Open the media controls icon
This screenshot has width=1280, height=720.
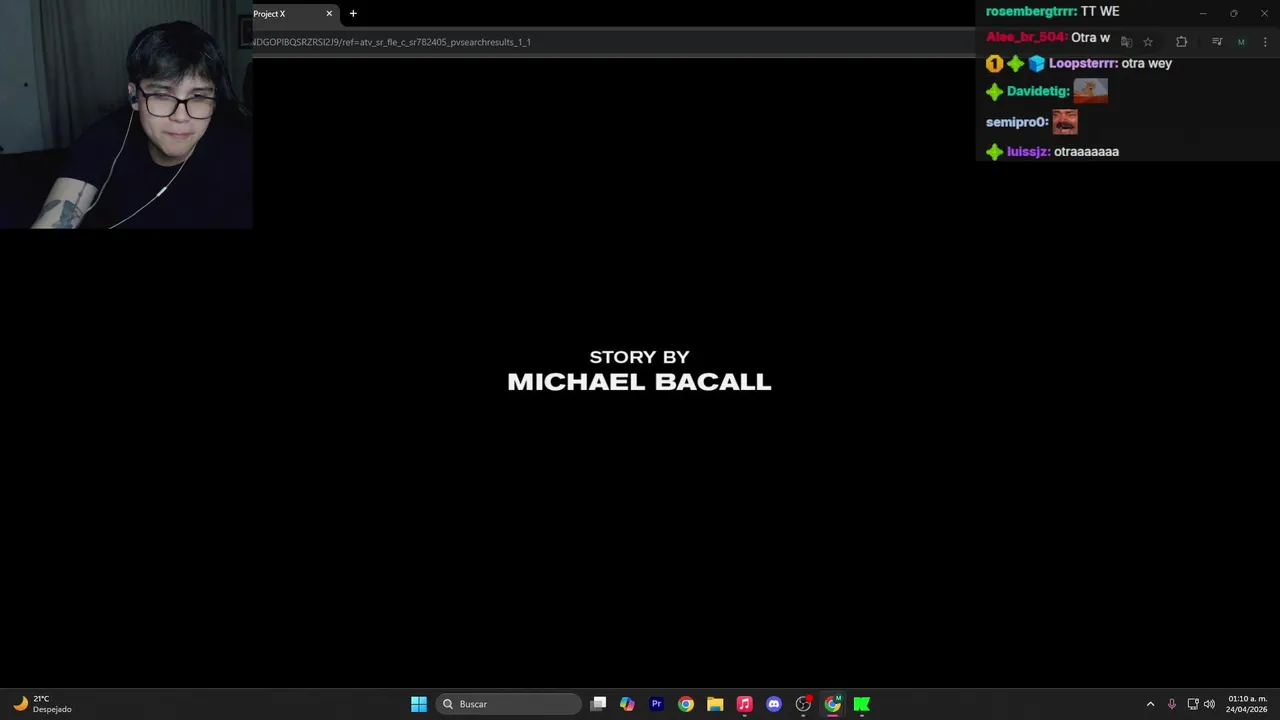pos(1217,42)
